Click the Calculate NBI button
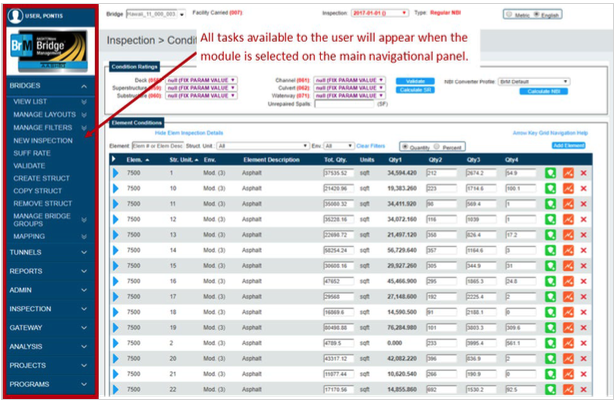The image size is (616, 401). pyautogui.click(x=544, y=92)
